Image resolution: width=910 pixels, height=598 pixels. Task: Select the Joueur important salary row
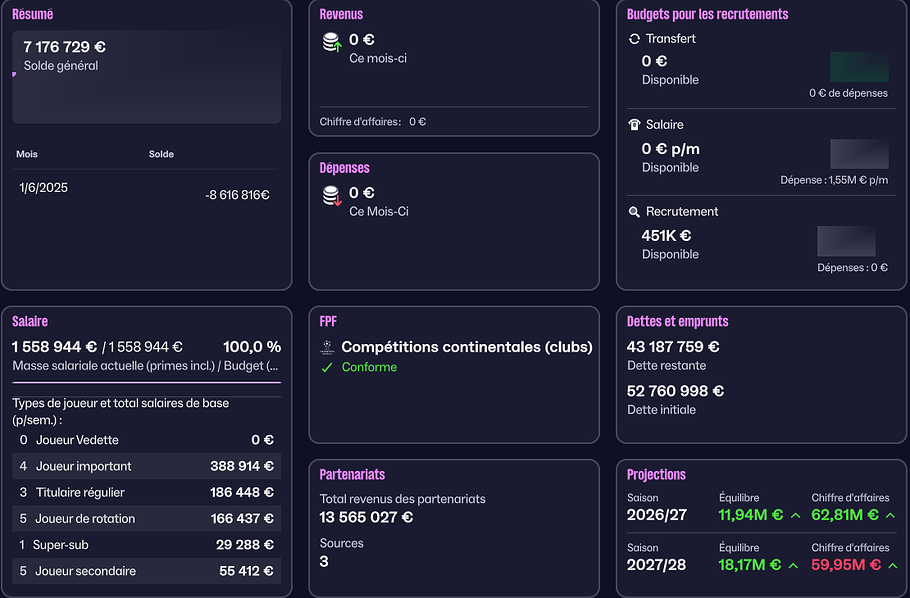click(x=146, y=466)
